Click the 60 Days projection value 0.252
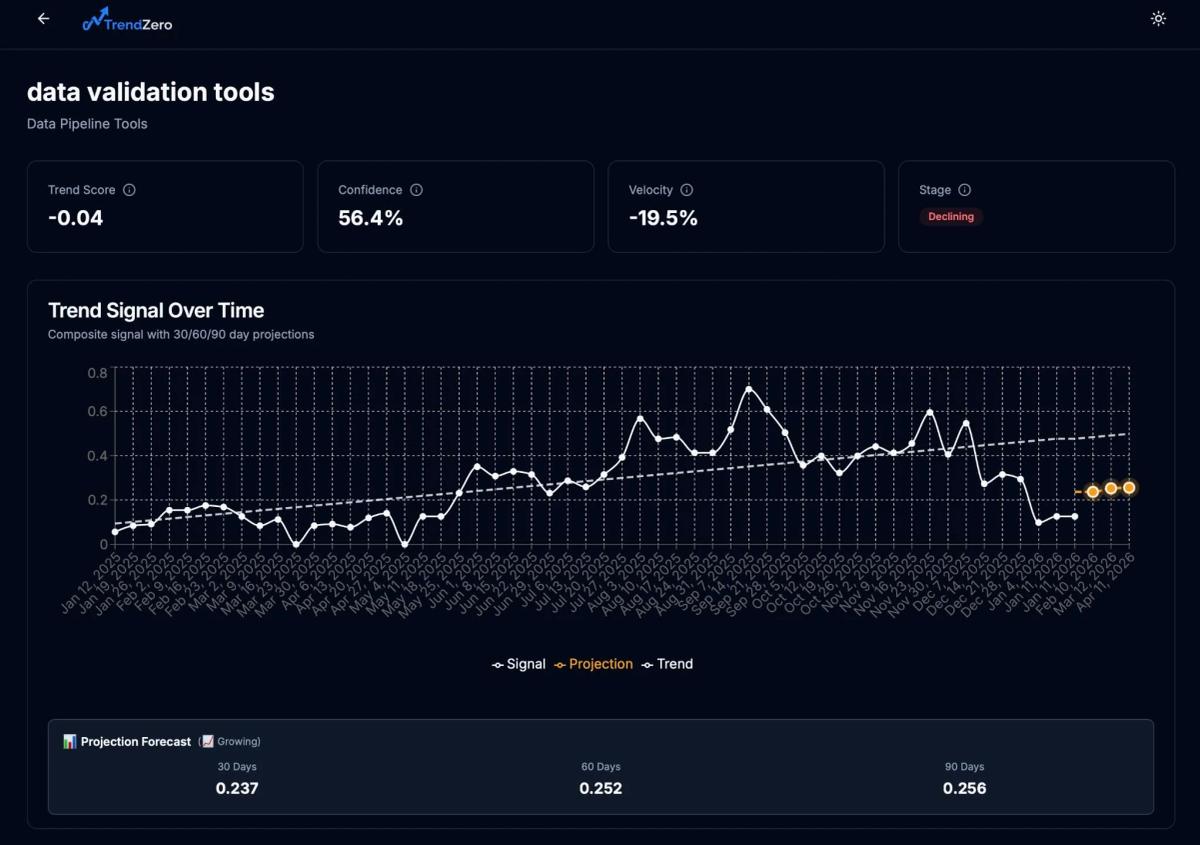 [601, 788]
